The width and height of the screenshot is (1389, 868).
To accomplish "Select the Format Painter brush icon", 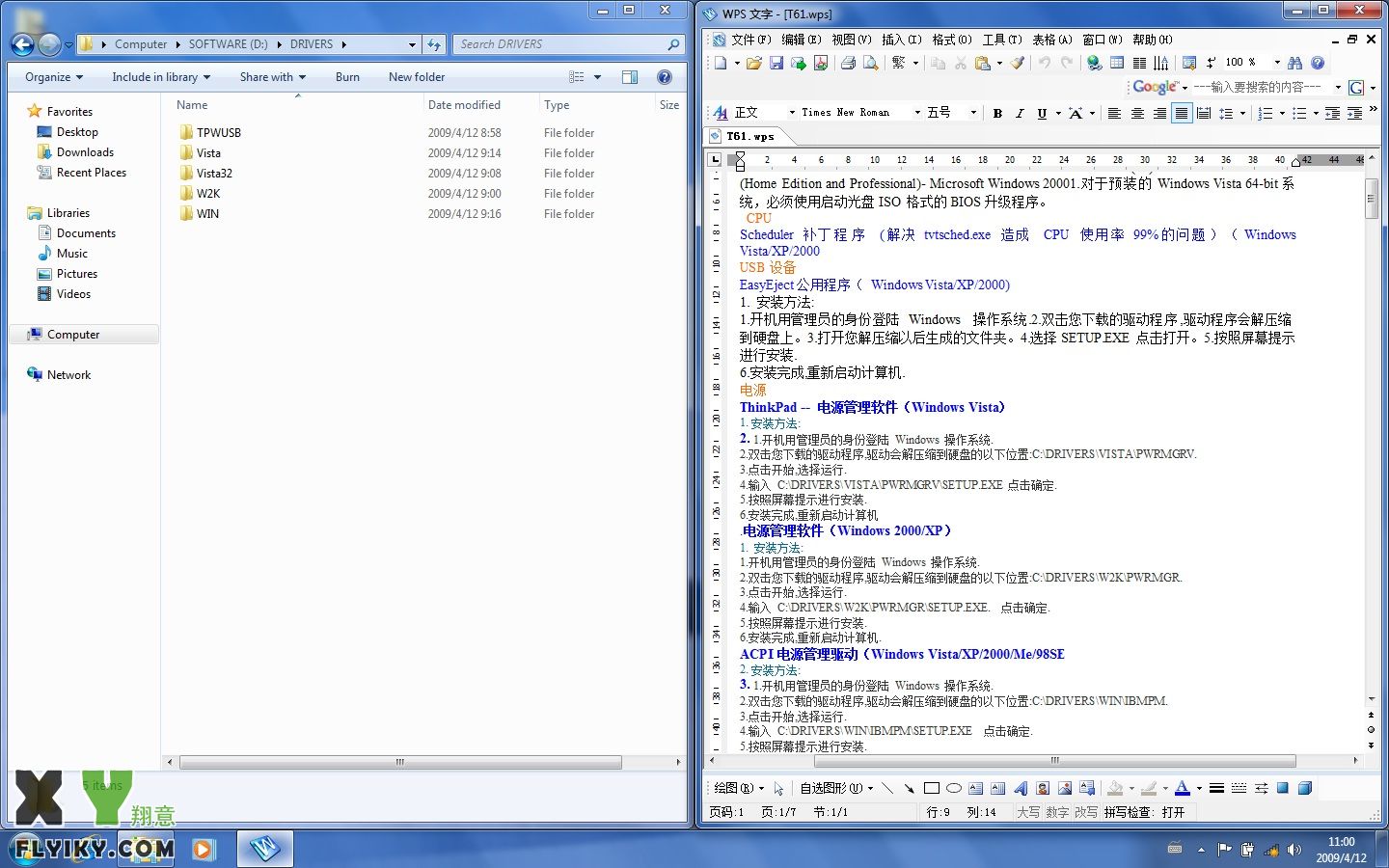I will (1017, 63).
